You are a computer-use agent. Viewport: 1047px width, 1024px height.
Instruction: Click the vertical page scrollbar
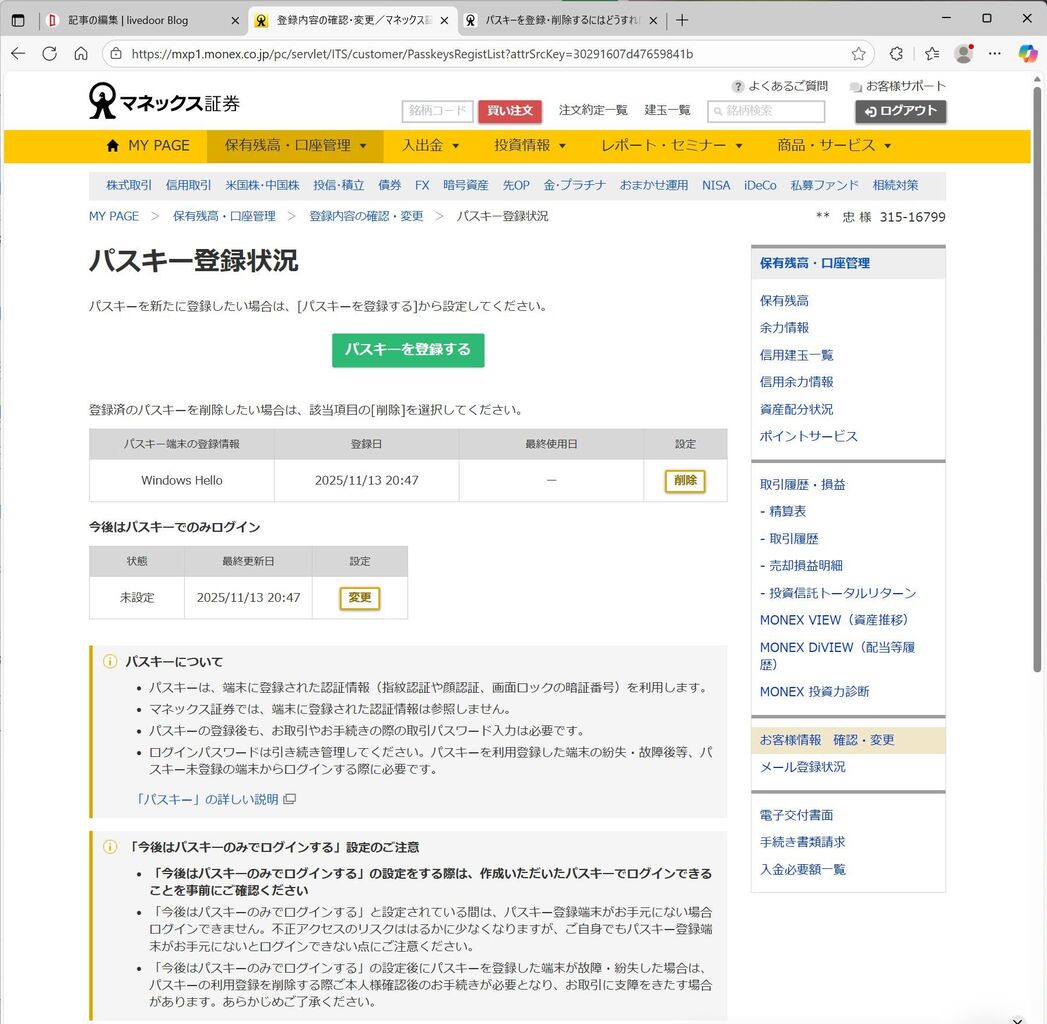[x=1037, y=379]
